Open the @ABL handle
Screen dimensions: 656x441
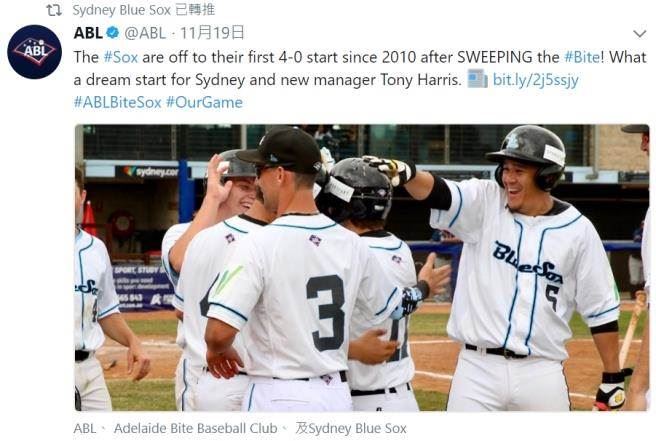pyautogui.click(x=145, y=33)
